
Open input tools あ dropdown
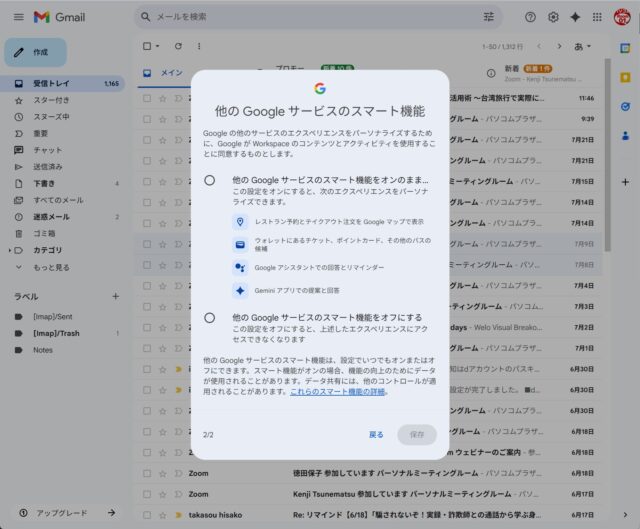click(582, 47)
